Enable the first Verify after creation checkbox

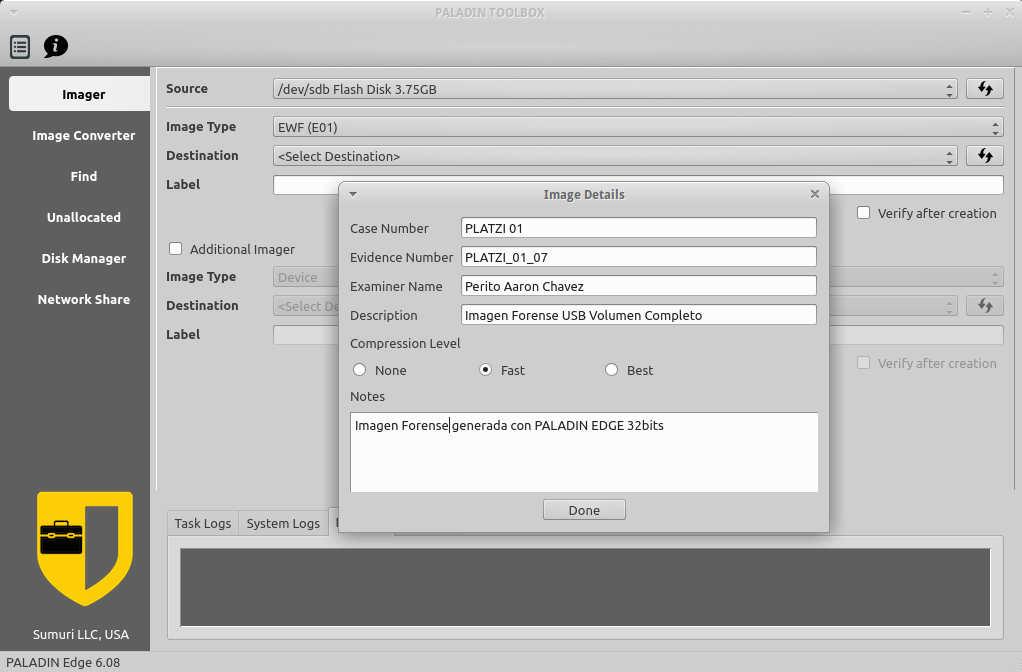coord(864,213)
